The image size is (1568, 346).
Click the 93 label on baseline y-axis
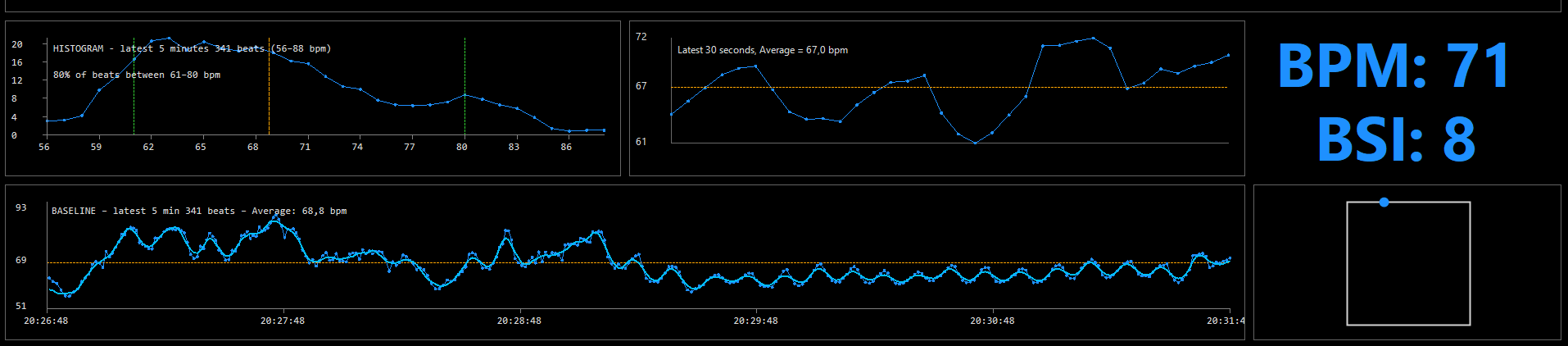point(21,207)
